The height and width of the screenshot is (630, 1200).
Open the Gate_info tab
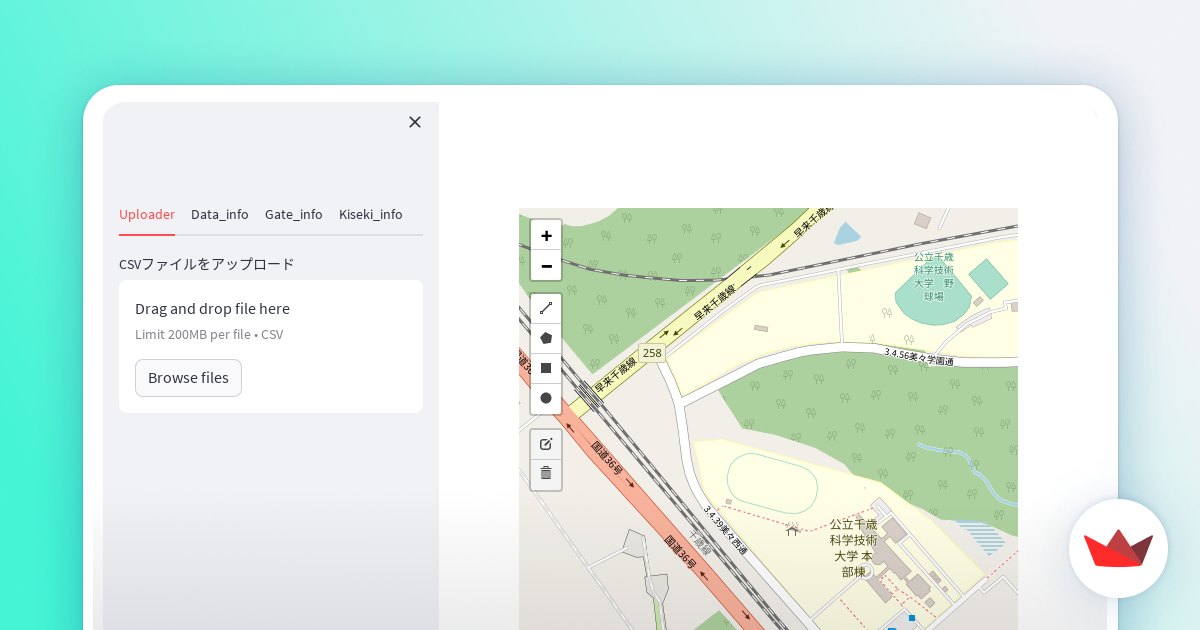click(294, 214)
